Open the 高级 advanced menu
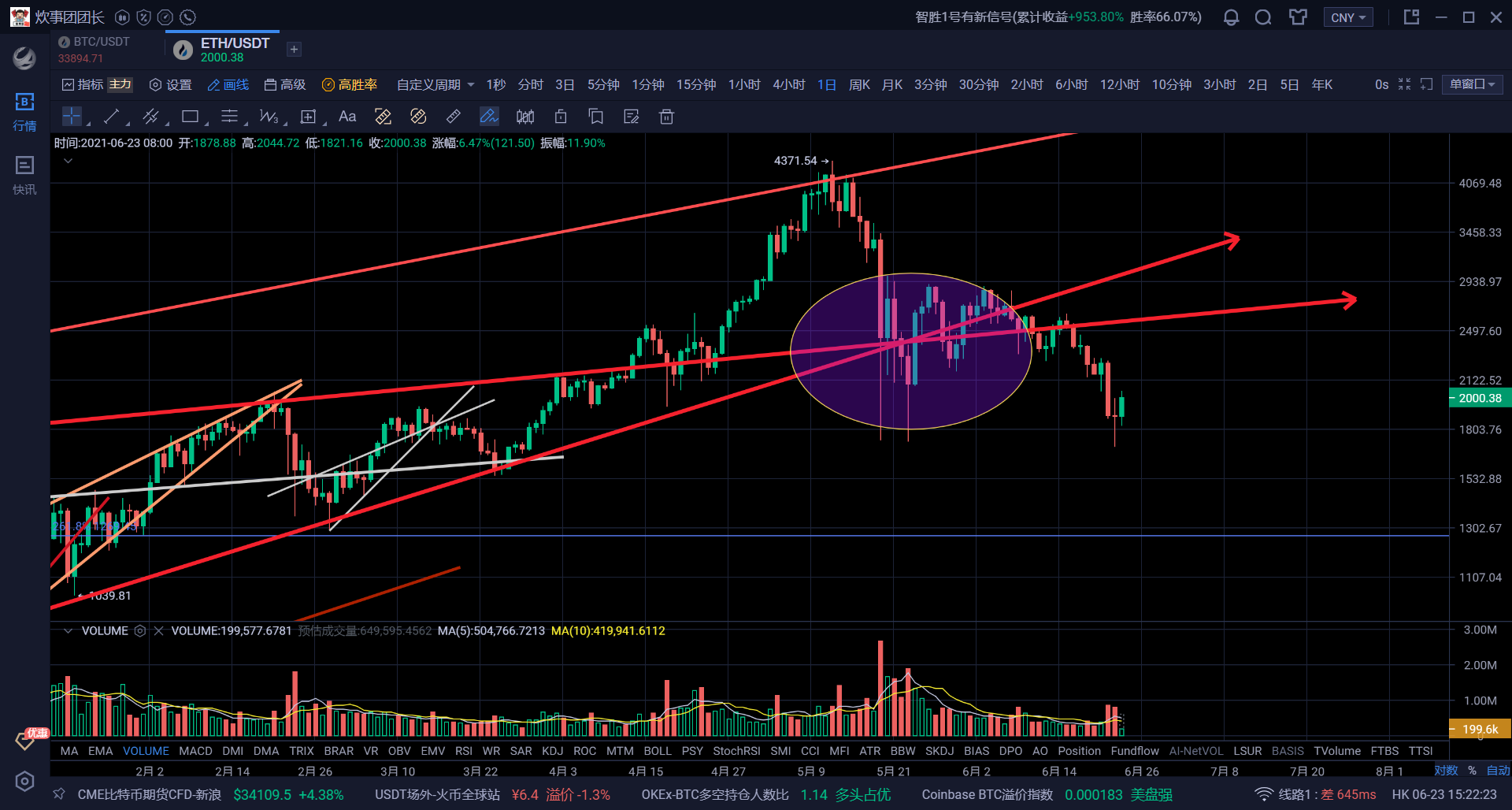This screenshot has height=810, width=1512. pyautogui.click(x=285, y=84)
